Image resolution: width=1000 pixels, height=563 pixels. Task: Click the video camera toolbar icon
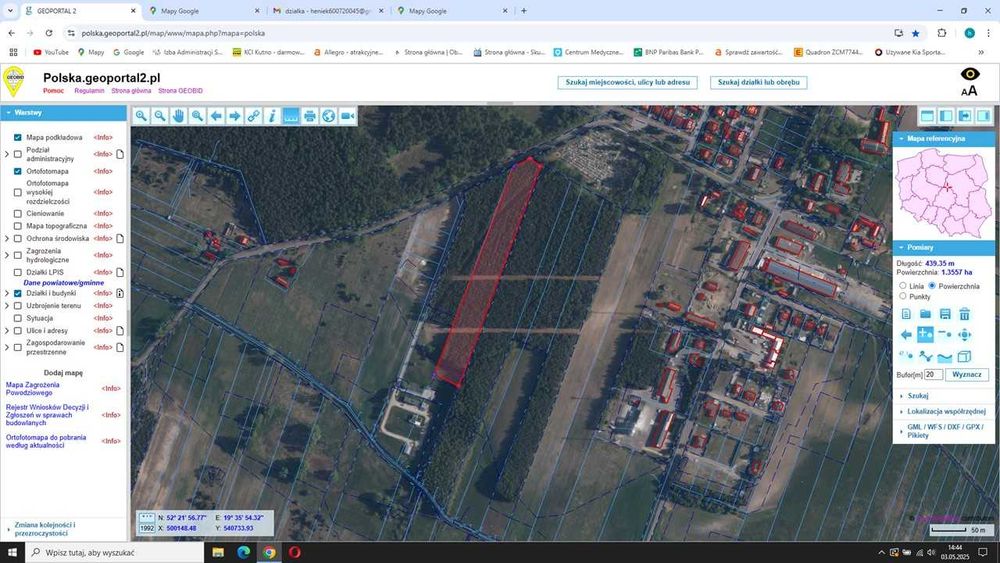[x=348, y=116]
